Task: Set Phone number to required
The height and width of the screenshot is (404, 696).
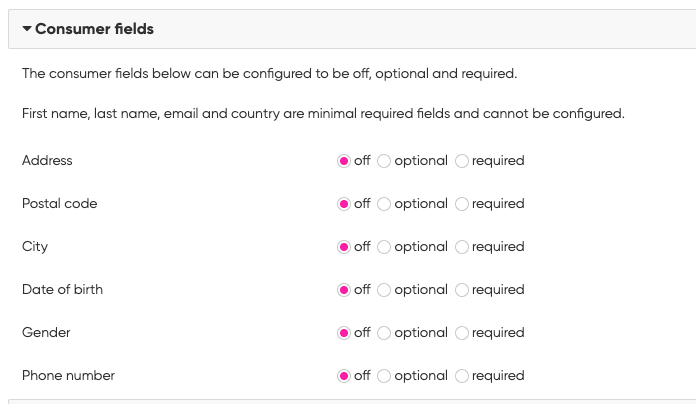Action: pyautogui.click(x=462, y=376)
